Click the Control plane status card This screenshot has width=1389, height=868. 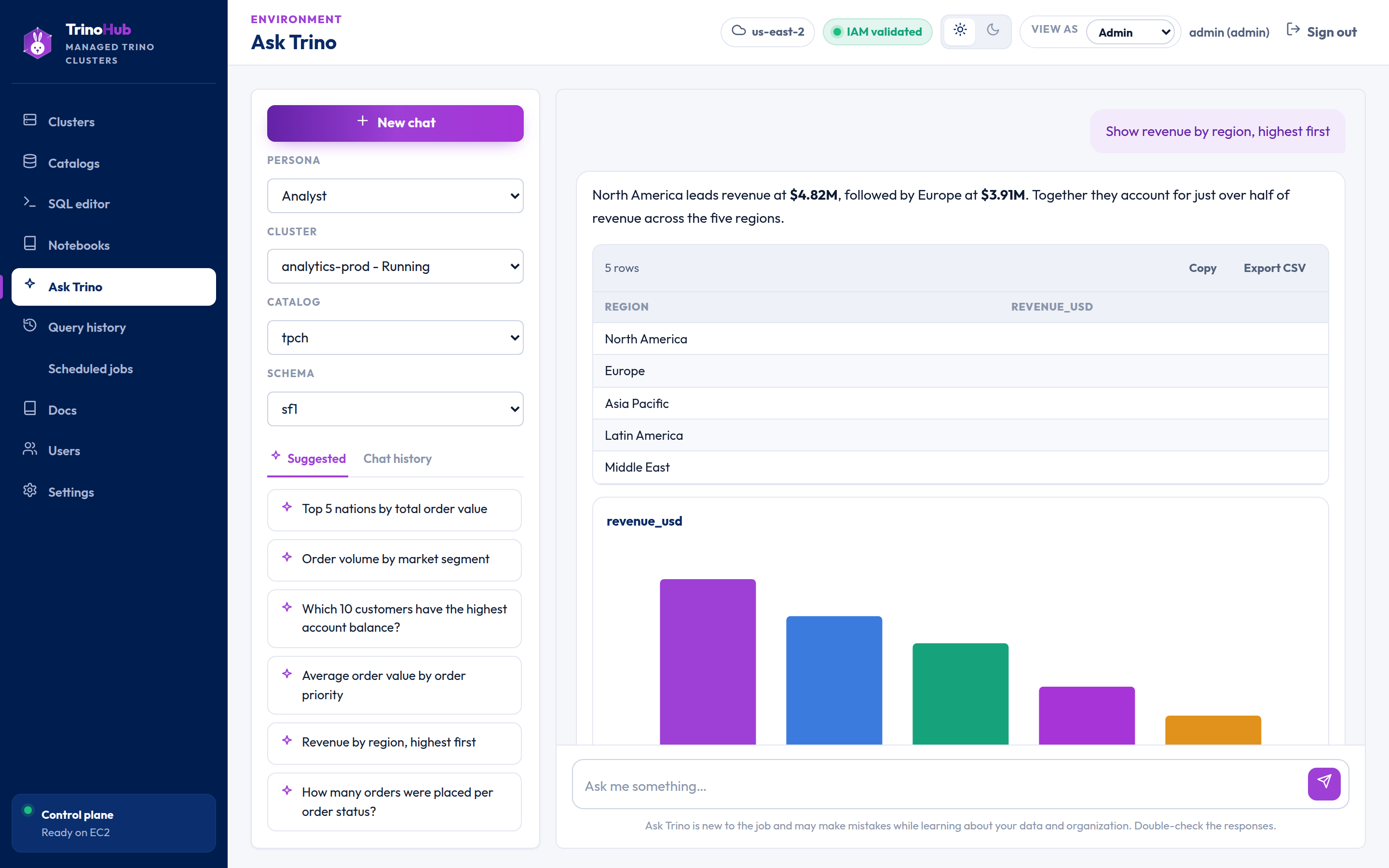[114, 823]
